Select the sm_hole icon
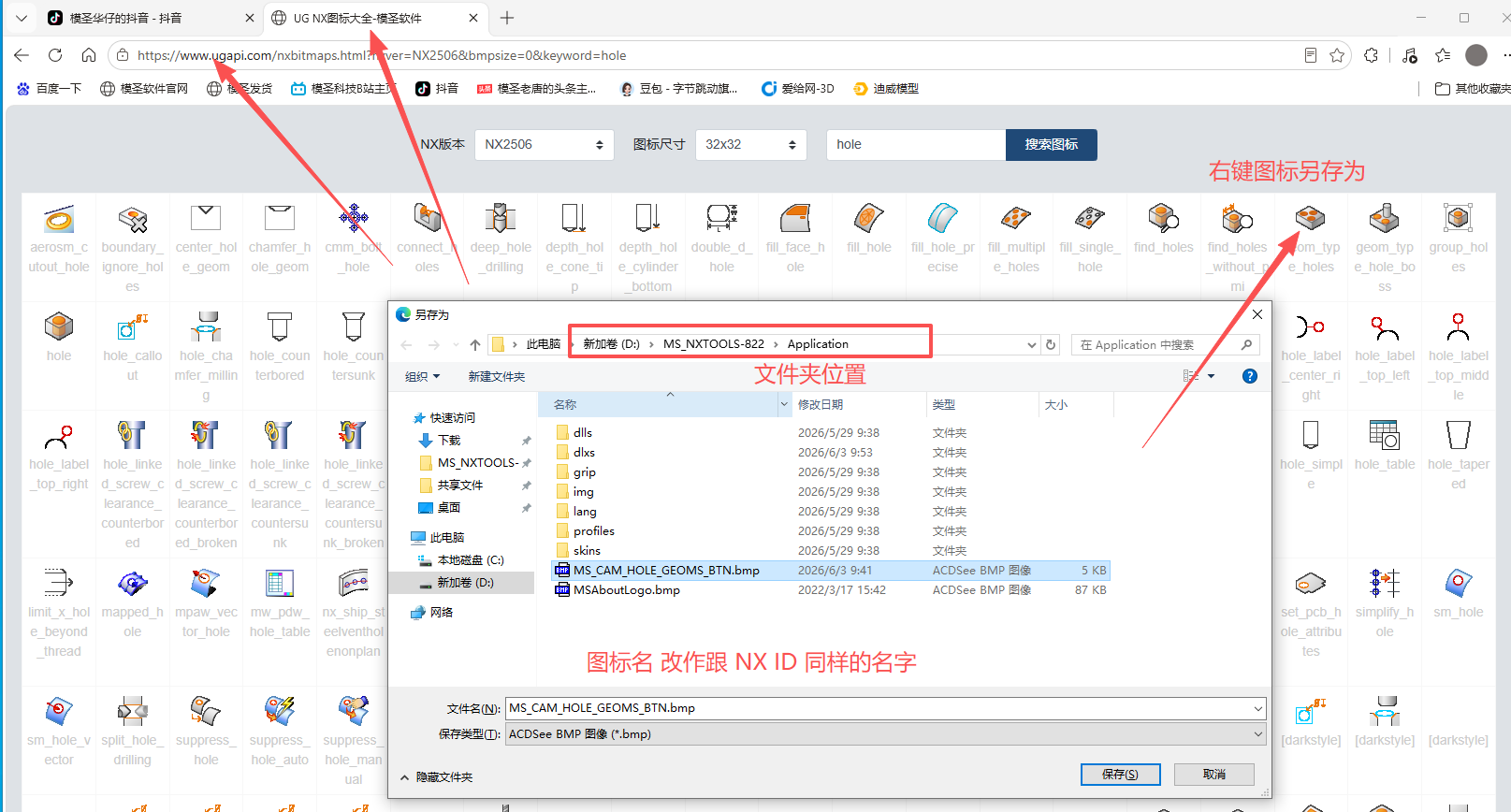 coord(1458,583)
